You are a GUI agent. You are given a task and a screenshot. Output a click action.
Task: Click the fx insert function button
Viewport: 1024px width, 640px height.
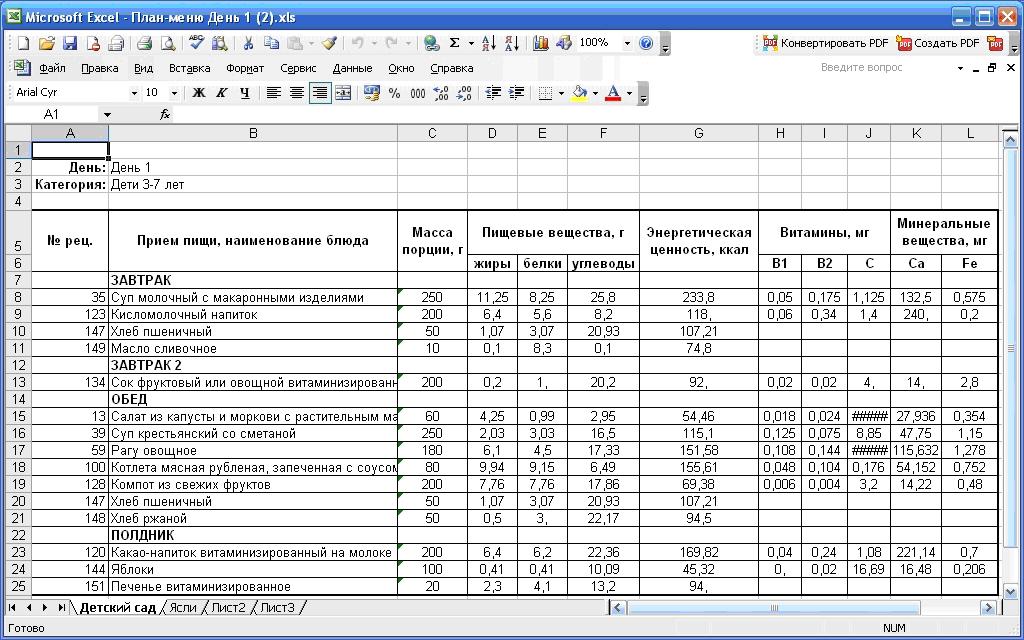pyautogui.click(x=165, y=115)
